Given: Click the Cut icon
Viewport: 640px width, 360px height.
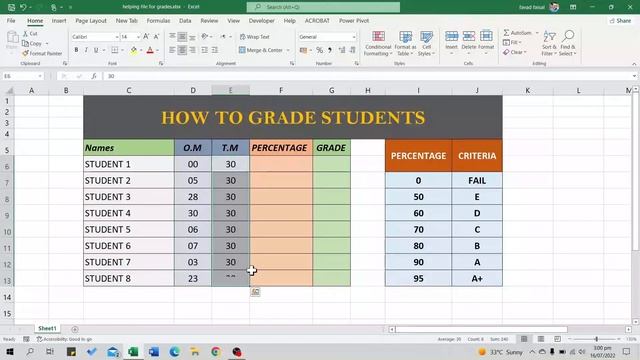Looking at the screenshot, I should (26, 33).
